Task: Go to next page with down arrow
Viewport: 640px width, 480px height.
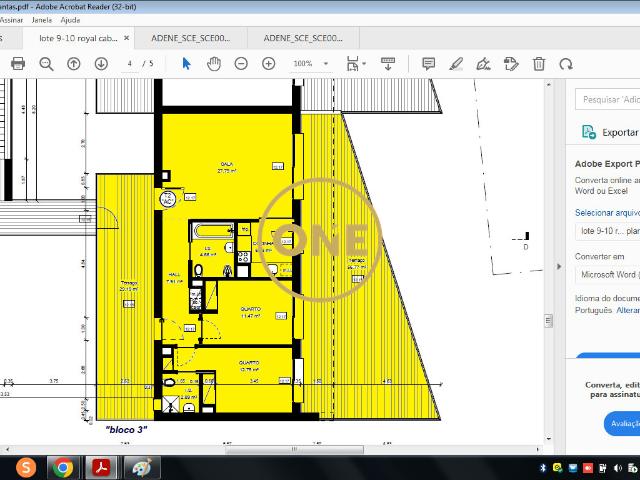Action: click(x=101, y=63)
